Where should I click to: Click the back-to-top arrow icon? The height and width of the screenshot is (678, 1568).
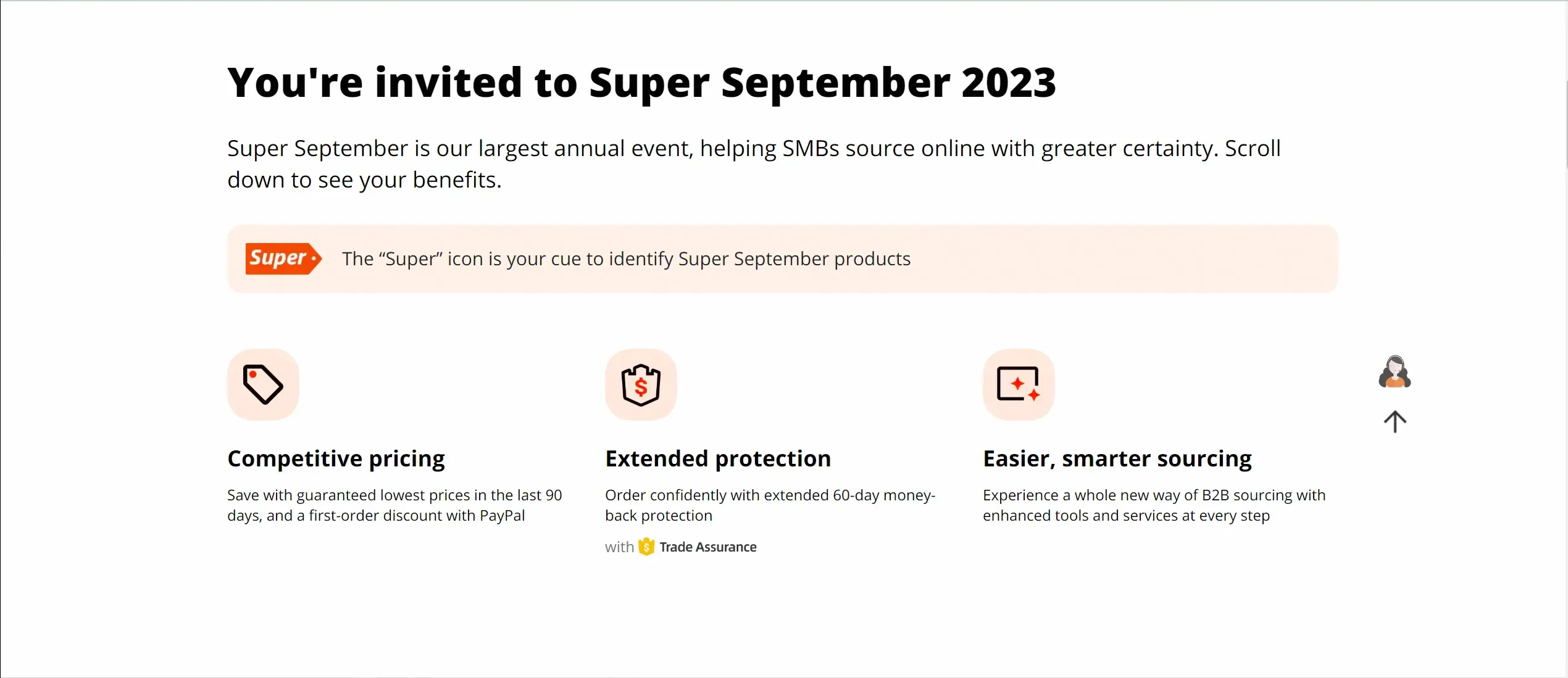[1395, 421]
